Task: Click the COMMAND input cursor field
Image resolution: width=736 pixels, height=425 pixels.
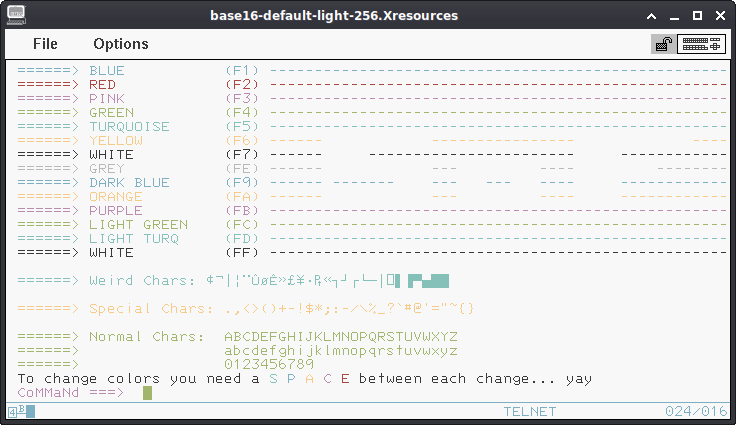Action: click(147, 393)
